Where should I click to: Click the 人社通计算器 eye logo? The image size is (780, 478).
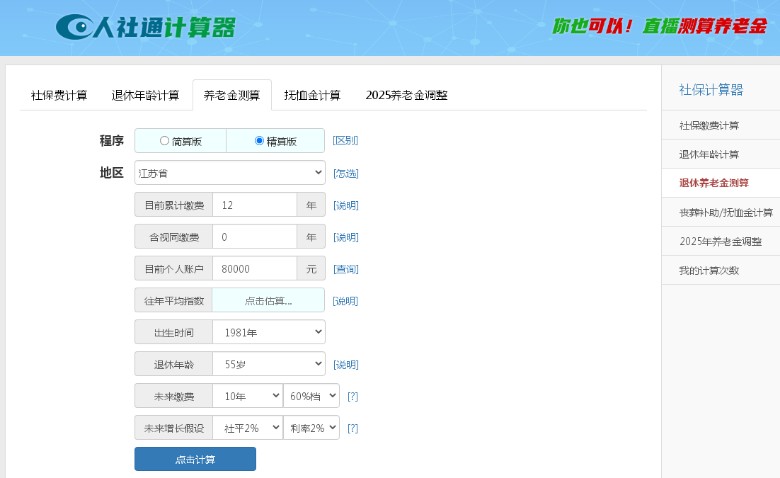pyautogui.click(x=75, y=27)
